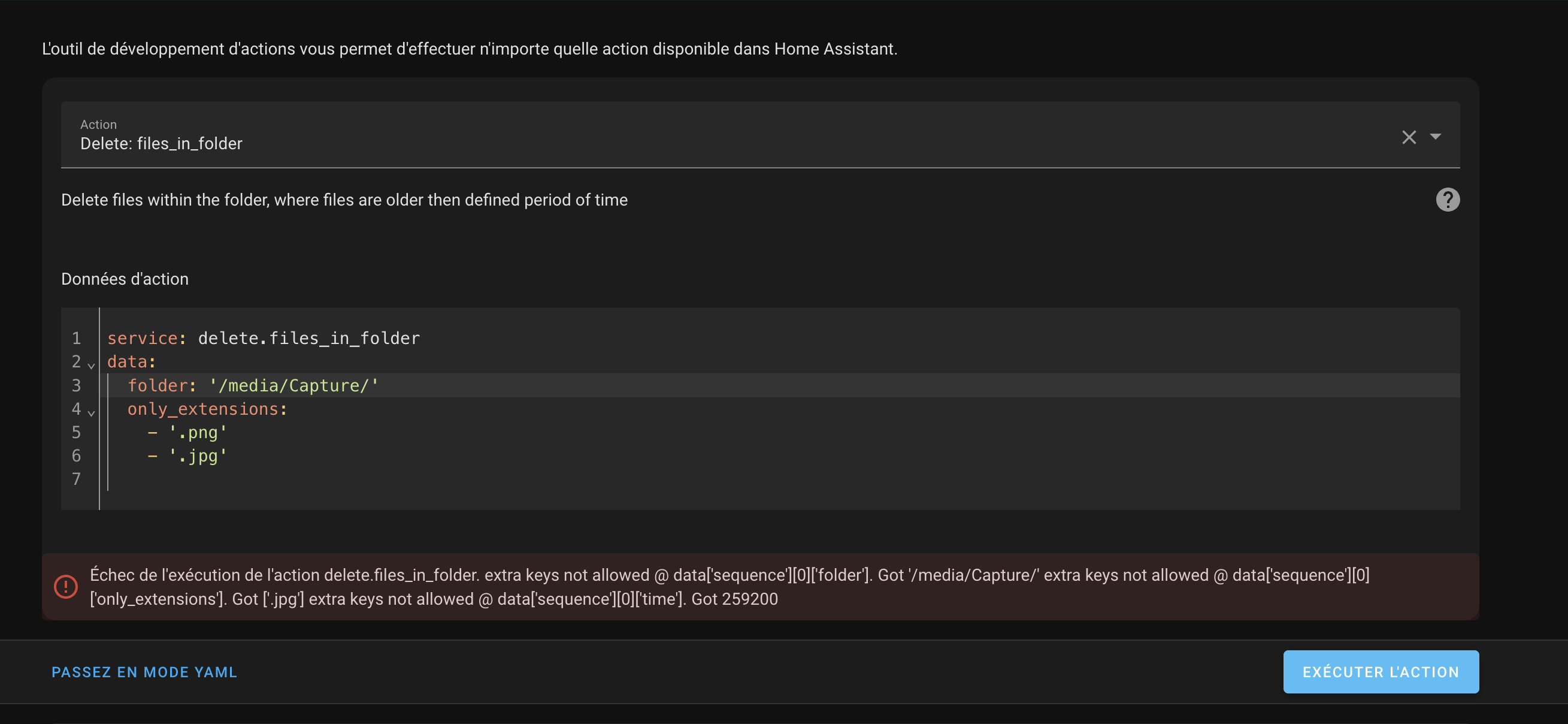Select line number 1 in the gutter

point(76,338)
